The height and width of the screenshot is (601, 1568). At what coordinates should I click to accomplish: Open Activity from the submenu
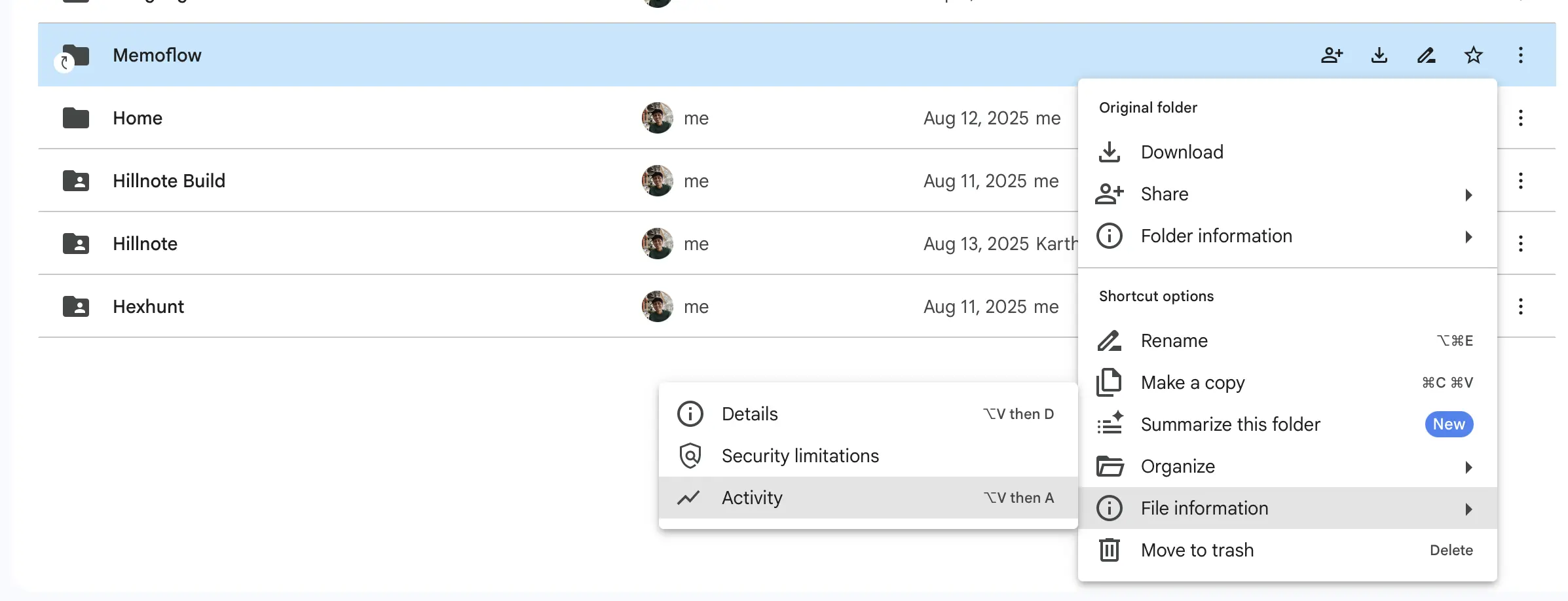click(752, 498)
